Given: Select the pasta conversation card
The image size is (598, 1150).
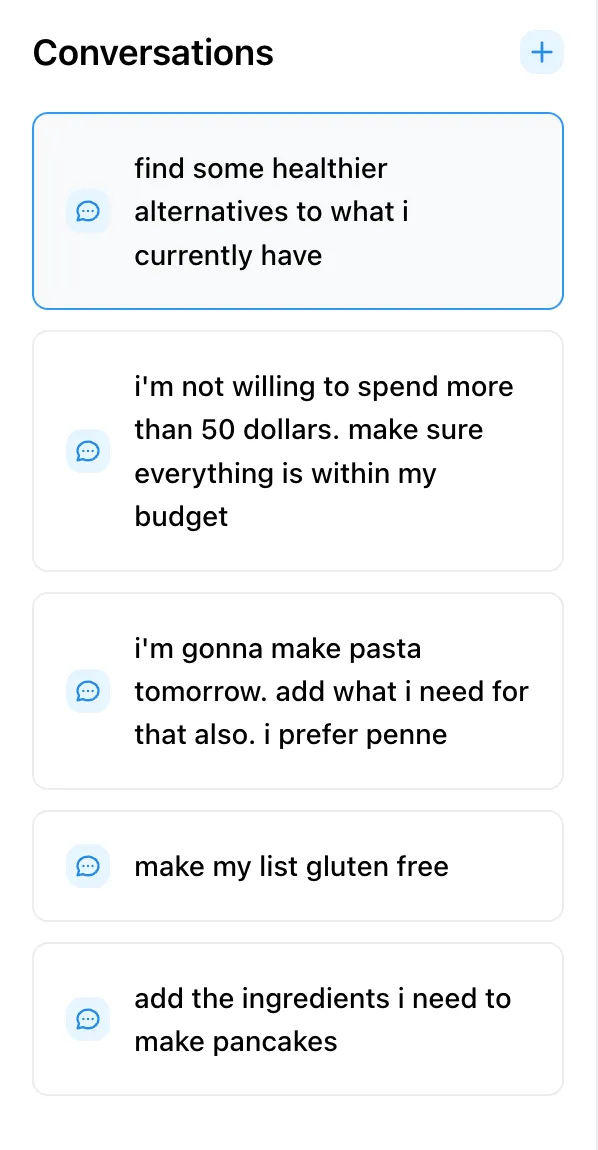Looking at the screenshot, I should (x=297, y=691).
